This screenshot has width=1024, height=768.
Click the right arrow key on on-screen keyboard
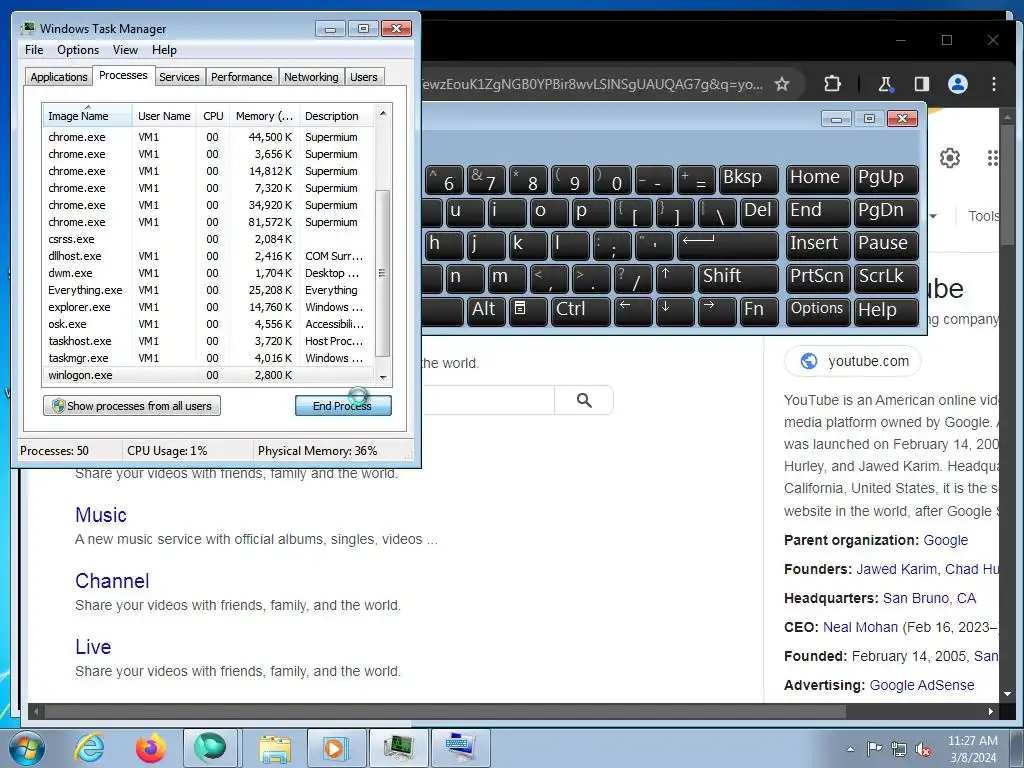[x=716, y=310]
